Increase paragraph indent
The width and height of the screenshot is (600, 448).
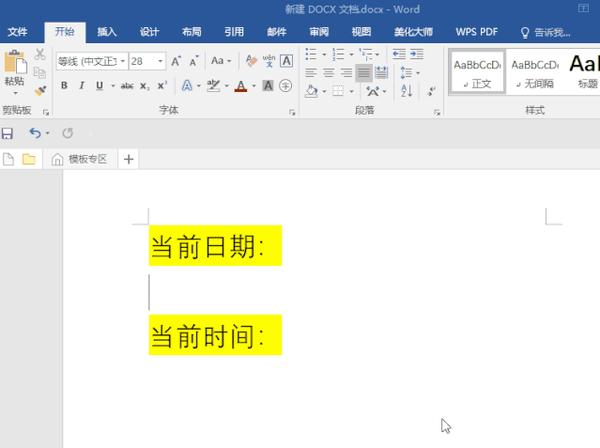tap(417, 54)
